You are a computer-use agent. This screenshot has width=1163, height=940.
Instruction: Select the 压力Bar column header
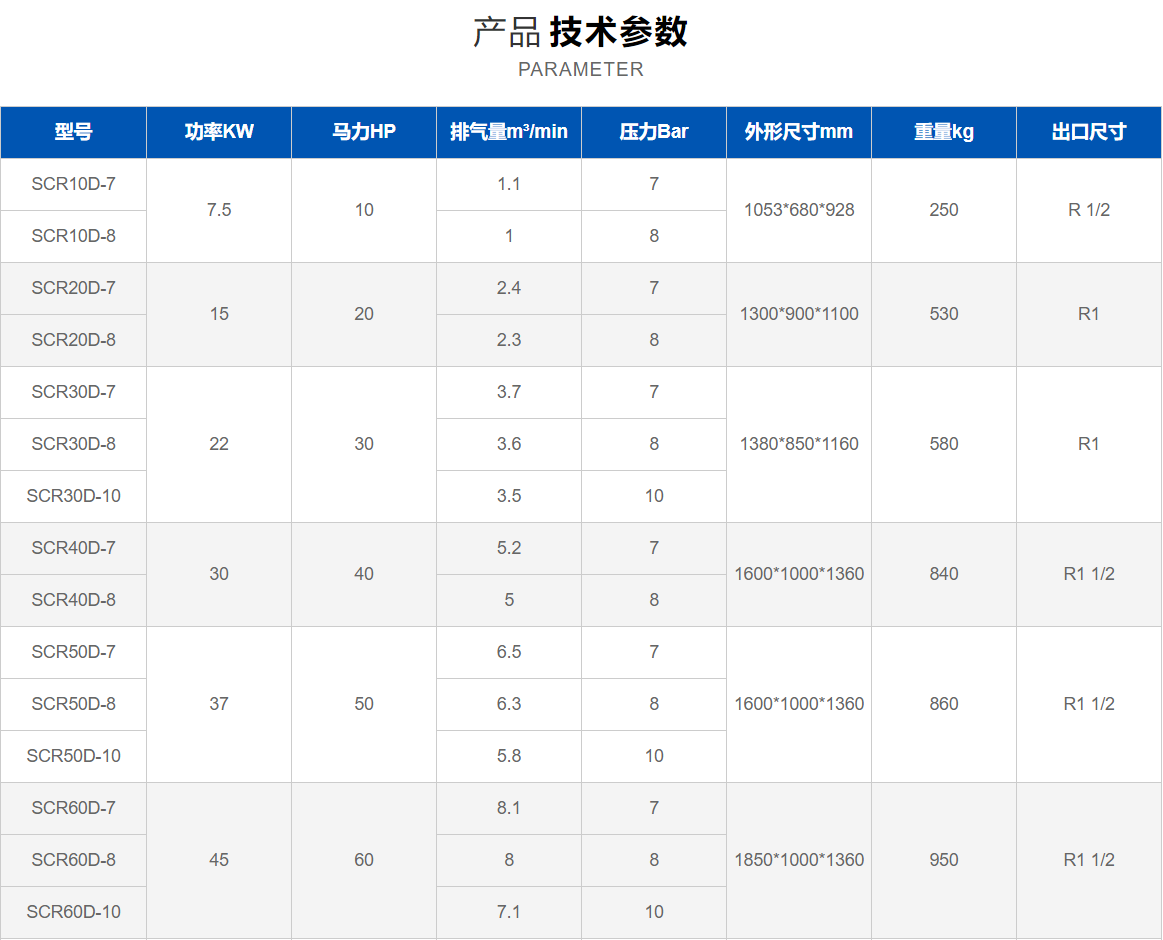(x=654, y=132)
